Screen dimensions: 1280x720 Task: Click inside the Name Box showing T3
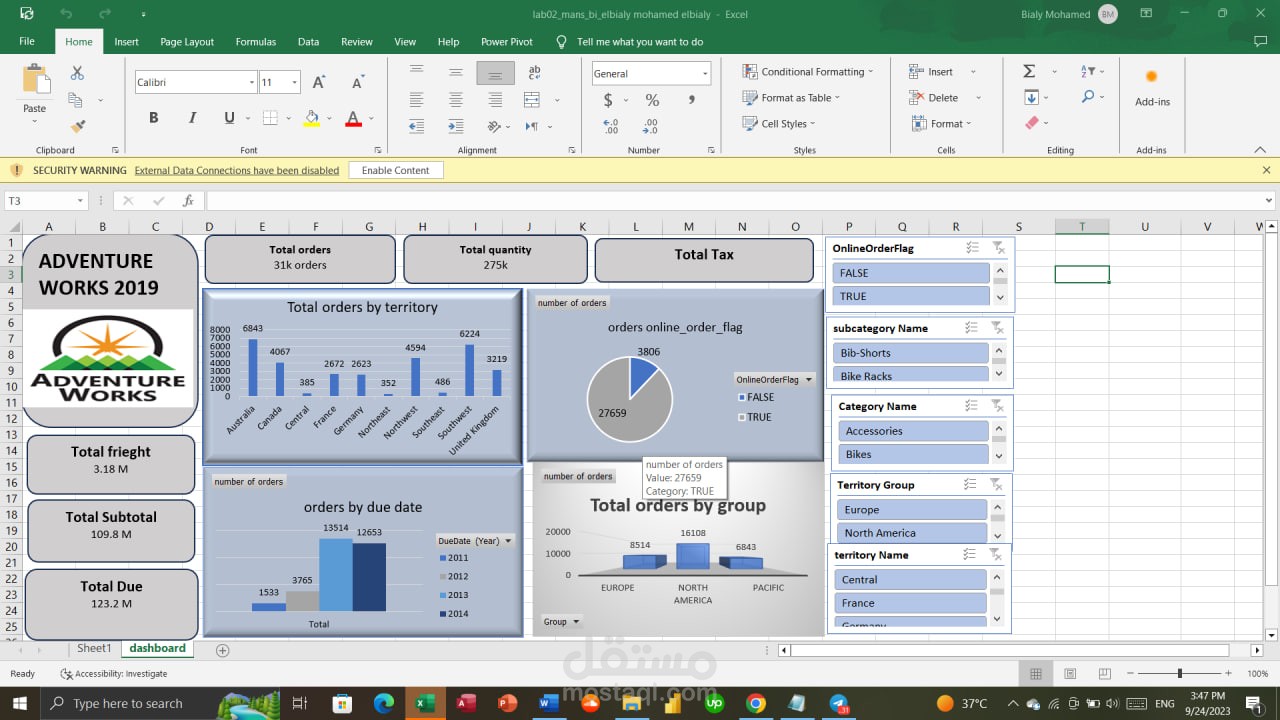[x=38, y=201]
